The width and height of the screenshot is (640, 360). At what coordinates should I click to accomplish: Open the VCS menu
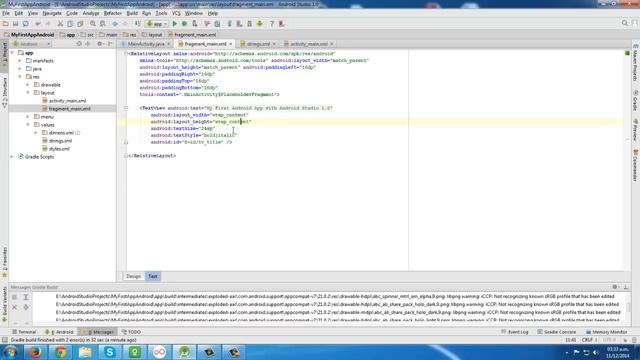[x=176, y=13]
